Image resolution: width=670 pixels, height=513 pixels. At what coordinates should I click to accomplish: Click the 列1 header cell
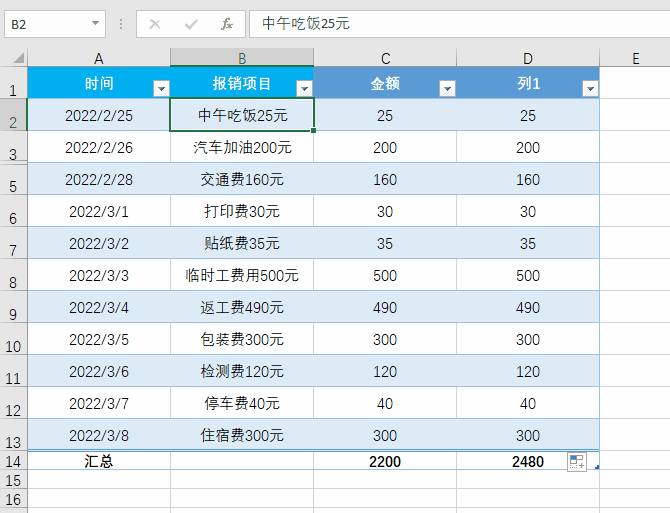[528, 83]
